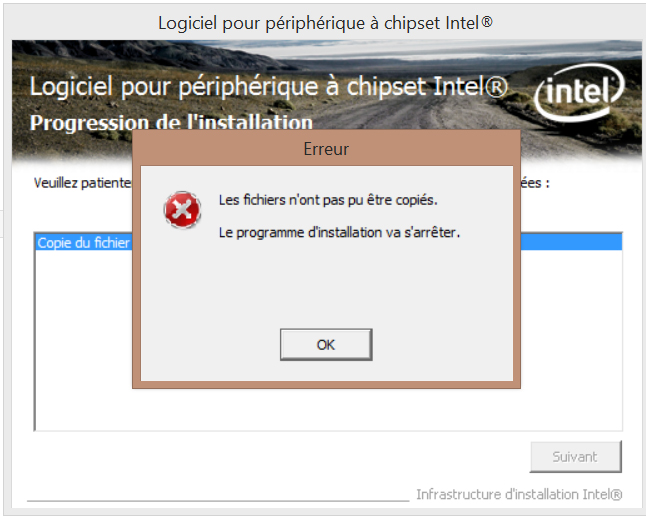Click the red error X icon
Screen dimensions: 646x517
[x=182, y=210]
